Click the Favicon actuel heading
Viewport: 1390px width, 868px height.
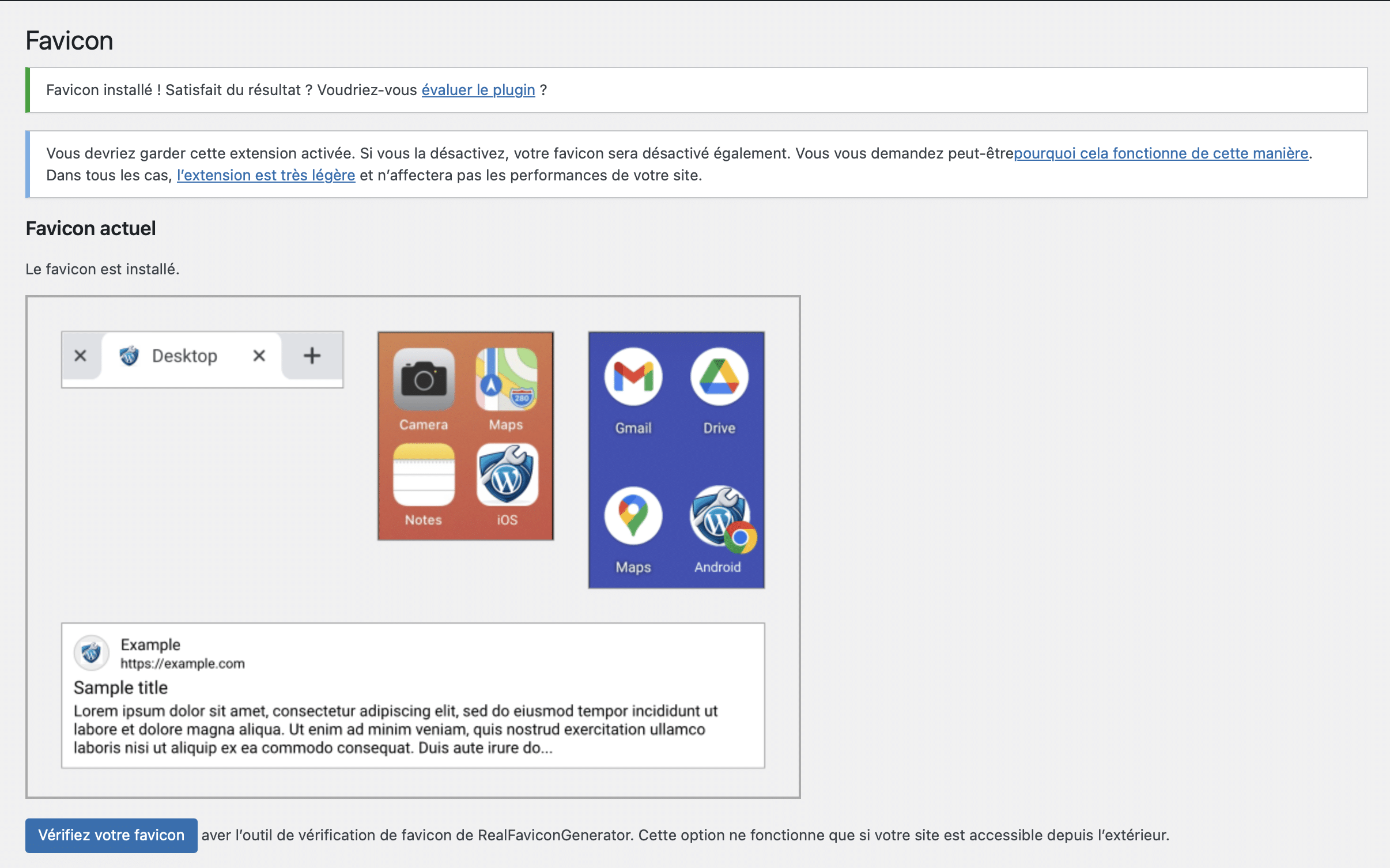coord(90,228)
